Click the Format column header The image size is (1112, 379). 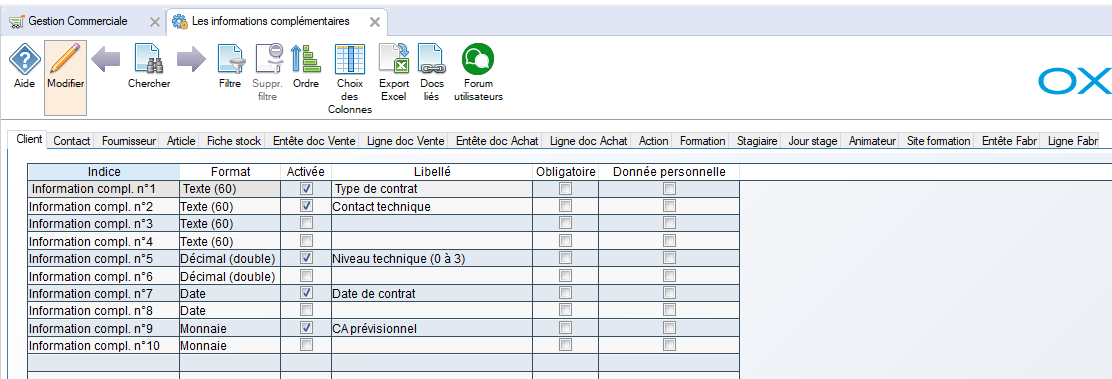230,172
